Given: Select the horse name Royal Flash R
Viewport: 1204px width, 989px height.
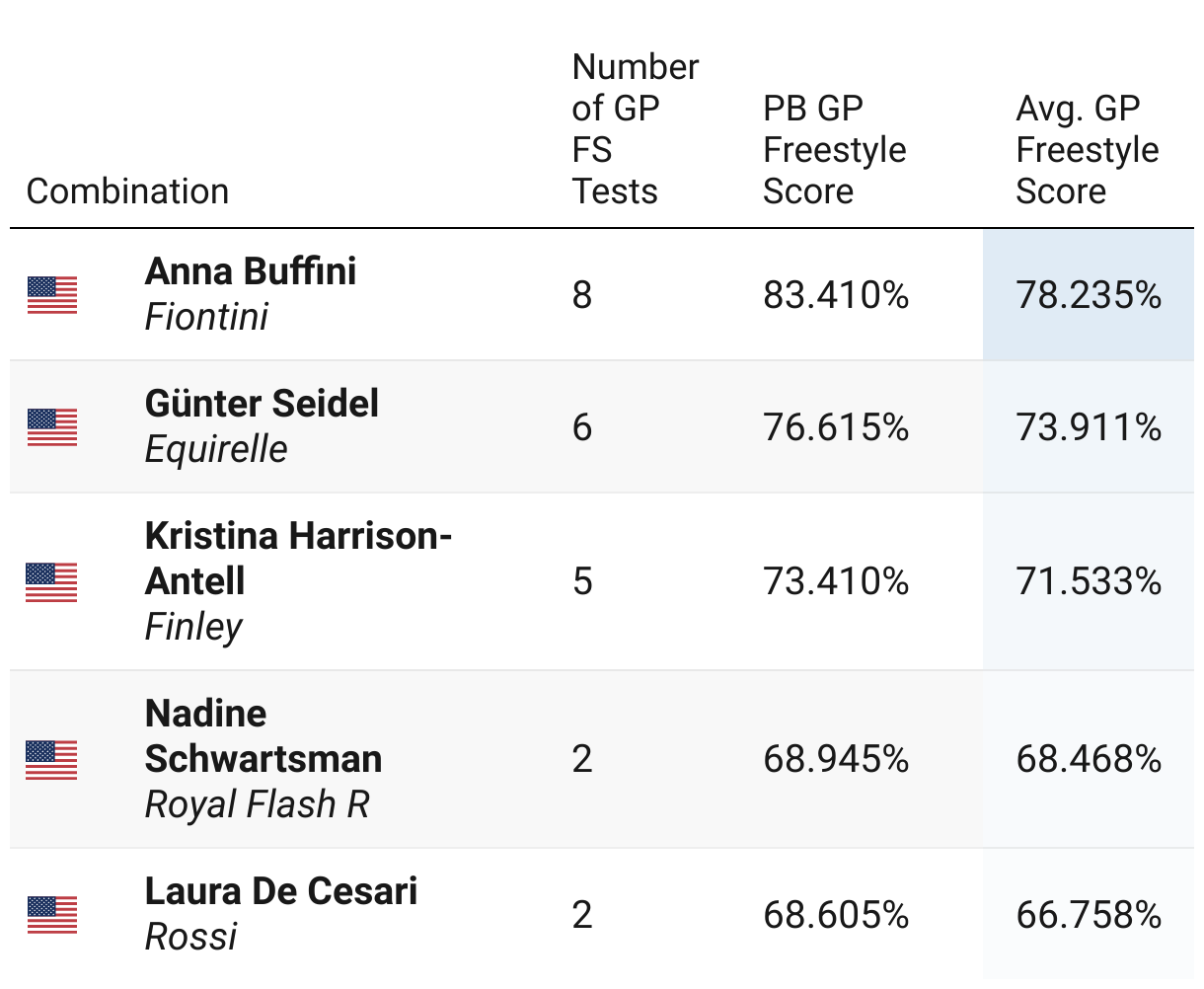Looking at the screenshot, I should (x=257, y=804).
